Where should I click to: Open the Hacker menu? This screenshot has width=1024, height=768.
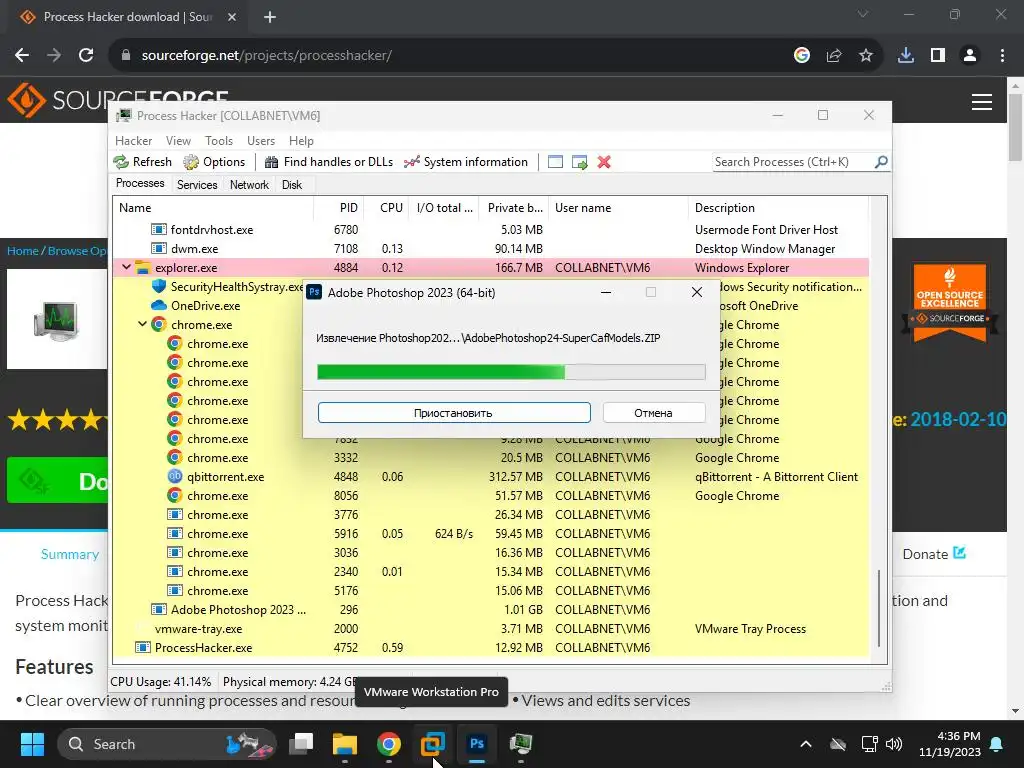(133, 140)
